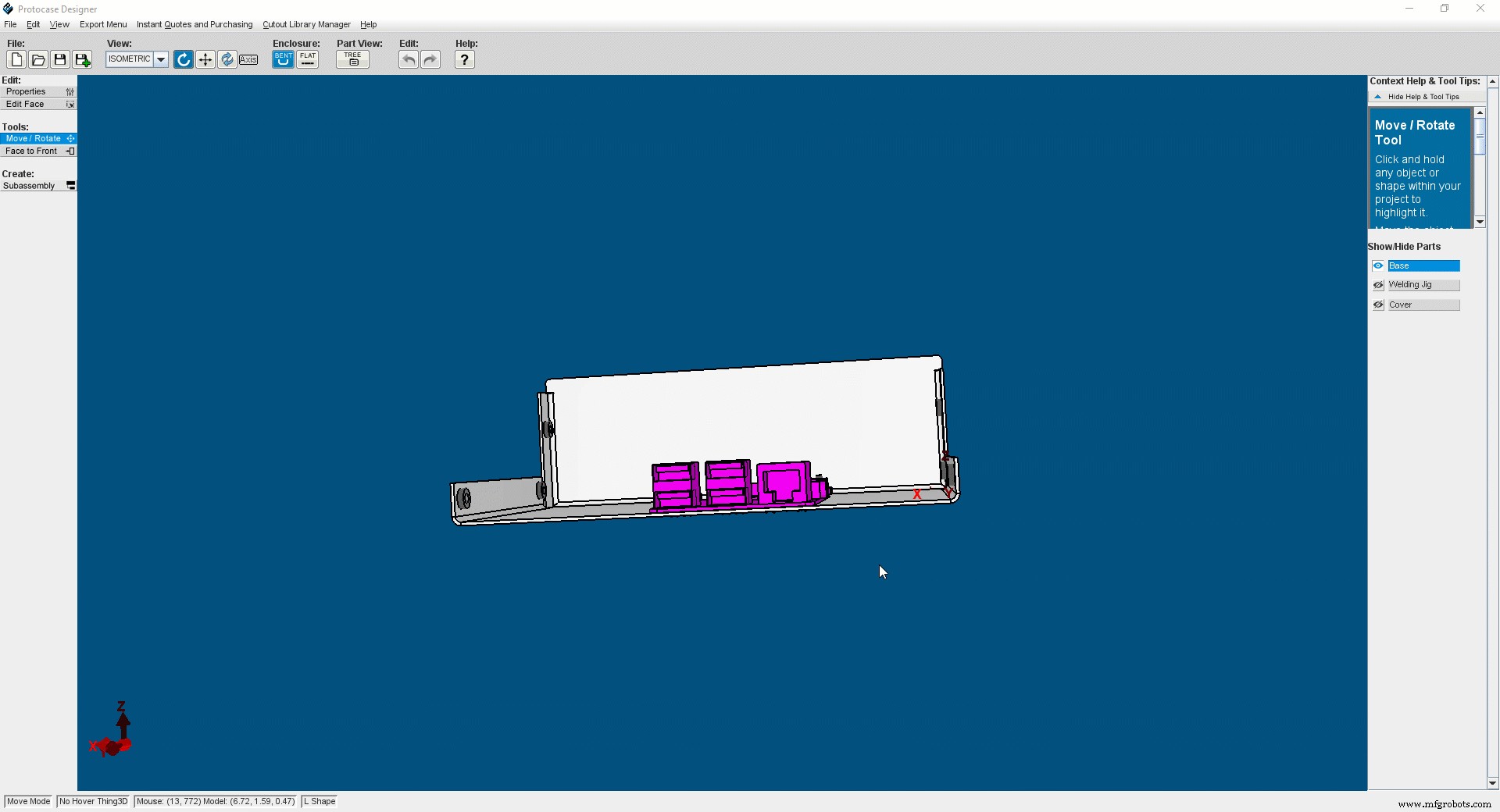Click the help text scrollbar down arrow
Screen dimensions: 1500x812
(1480, 223)
